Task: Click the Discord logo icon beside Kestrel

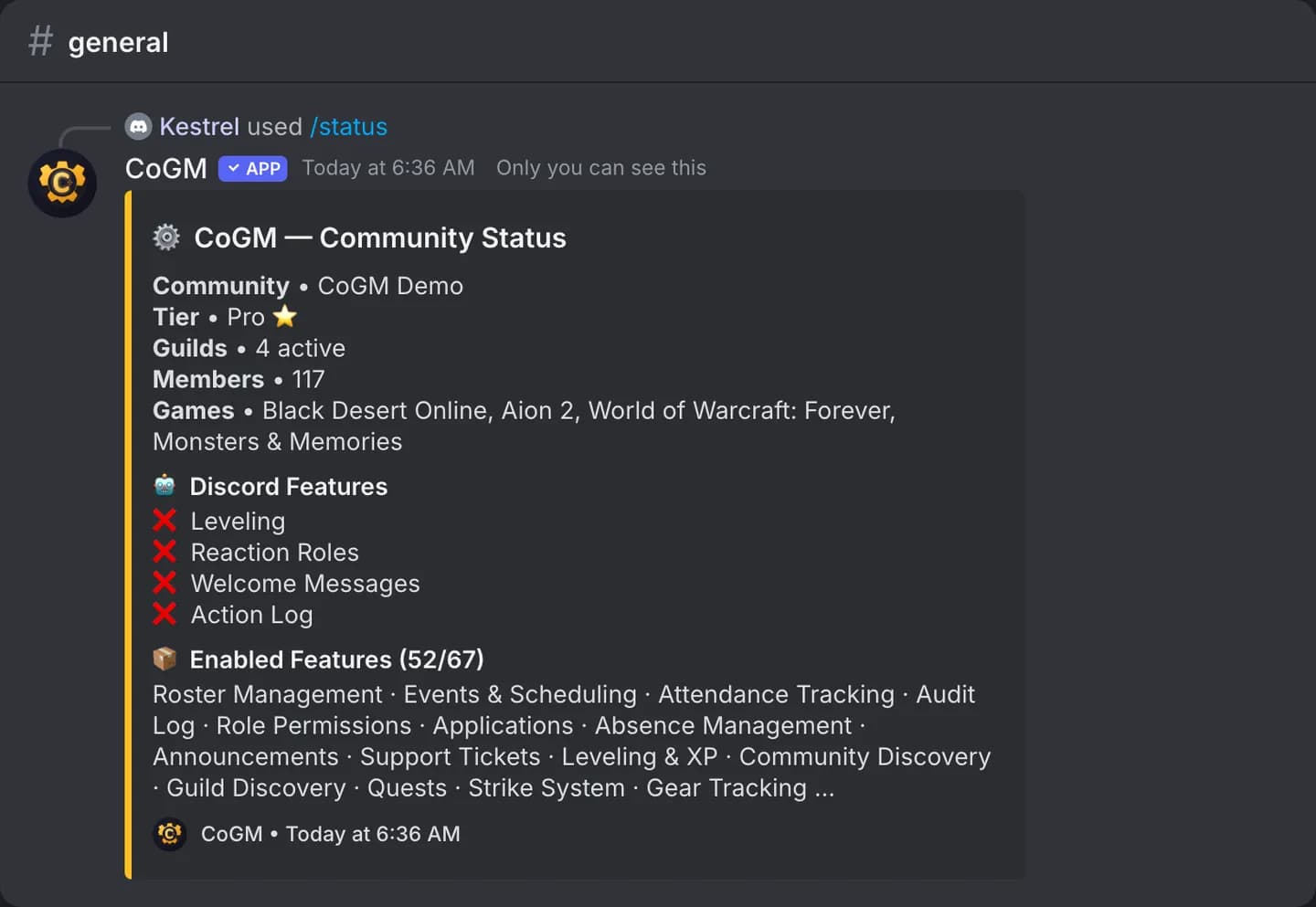Action: (138, 127)
